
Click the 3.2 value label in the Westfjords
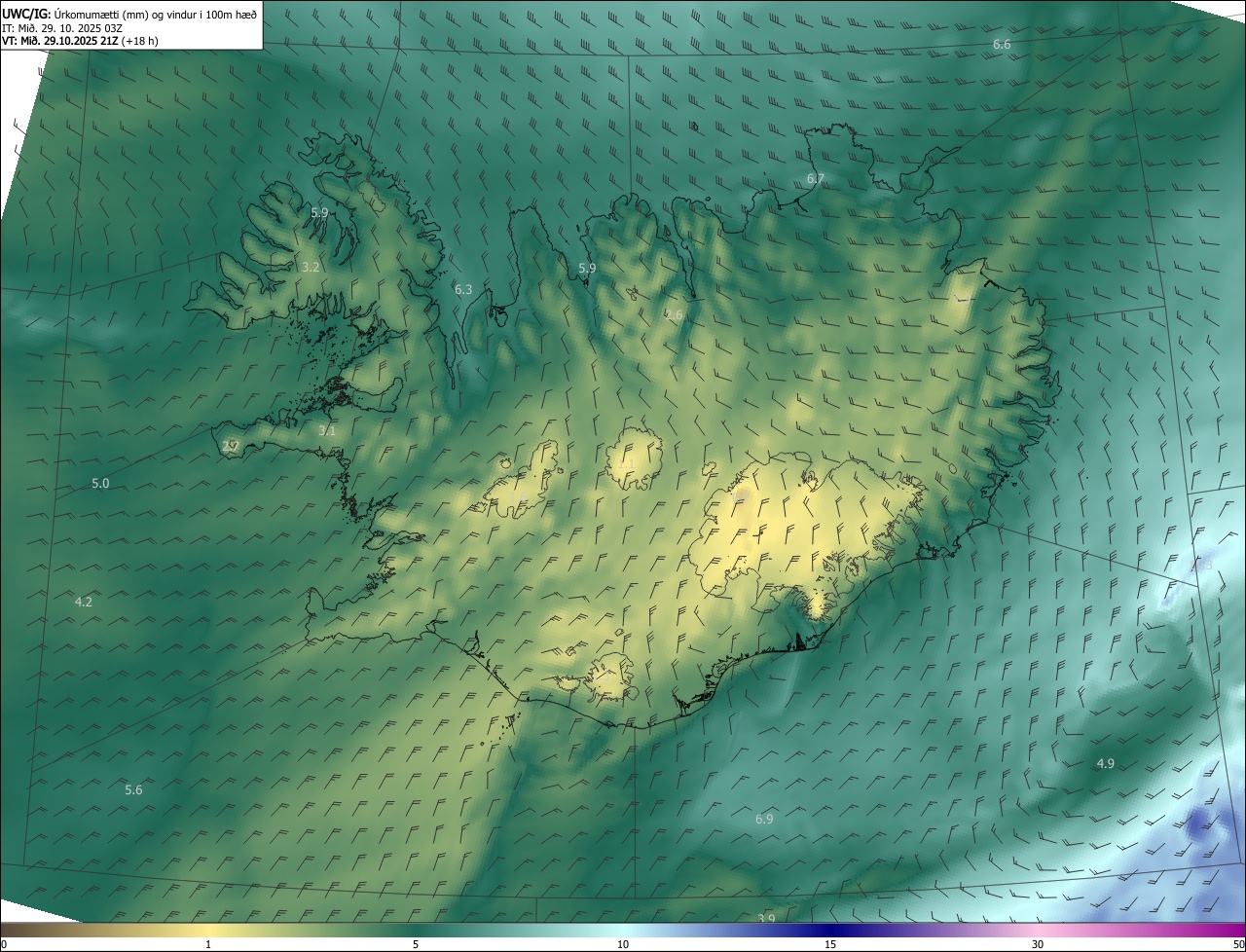coord(311,267)
